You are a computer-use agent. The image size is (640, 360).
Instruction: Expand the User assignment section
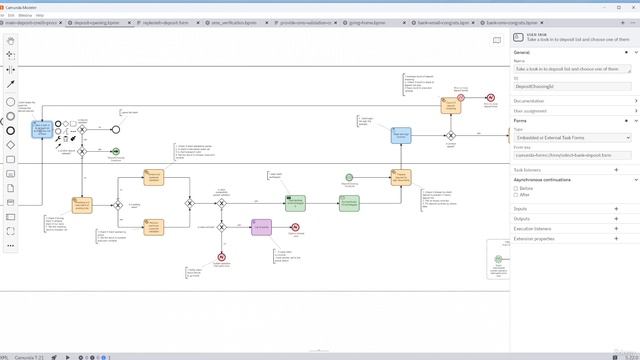pyautogui.click(x=636, y=111)
